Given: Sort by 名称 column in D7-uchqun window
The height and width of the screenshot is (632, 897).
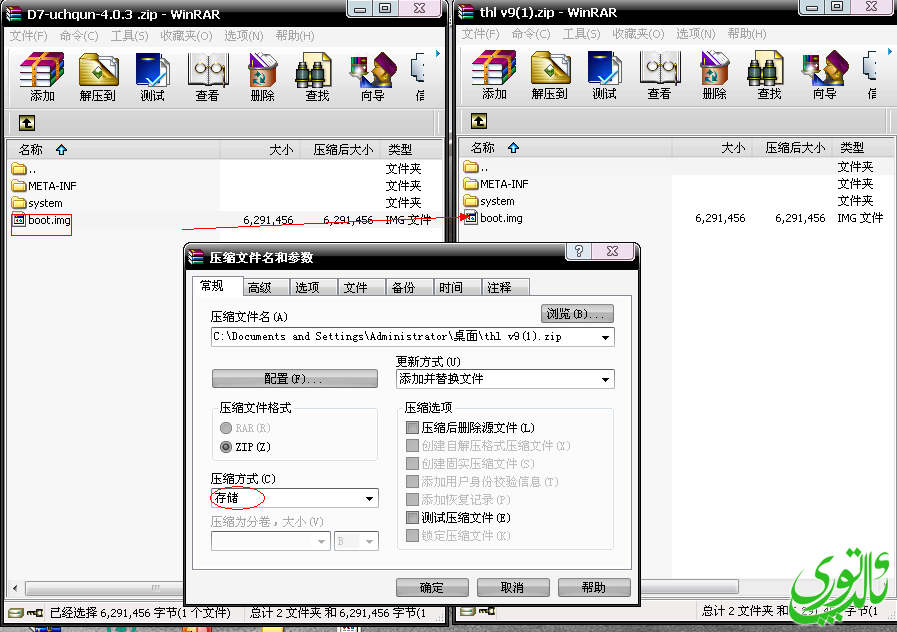Looking at the screenshot, I should pos(113,150).
